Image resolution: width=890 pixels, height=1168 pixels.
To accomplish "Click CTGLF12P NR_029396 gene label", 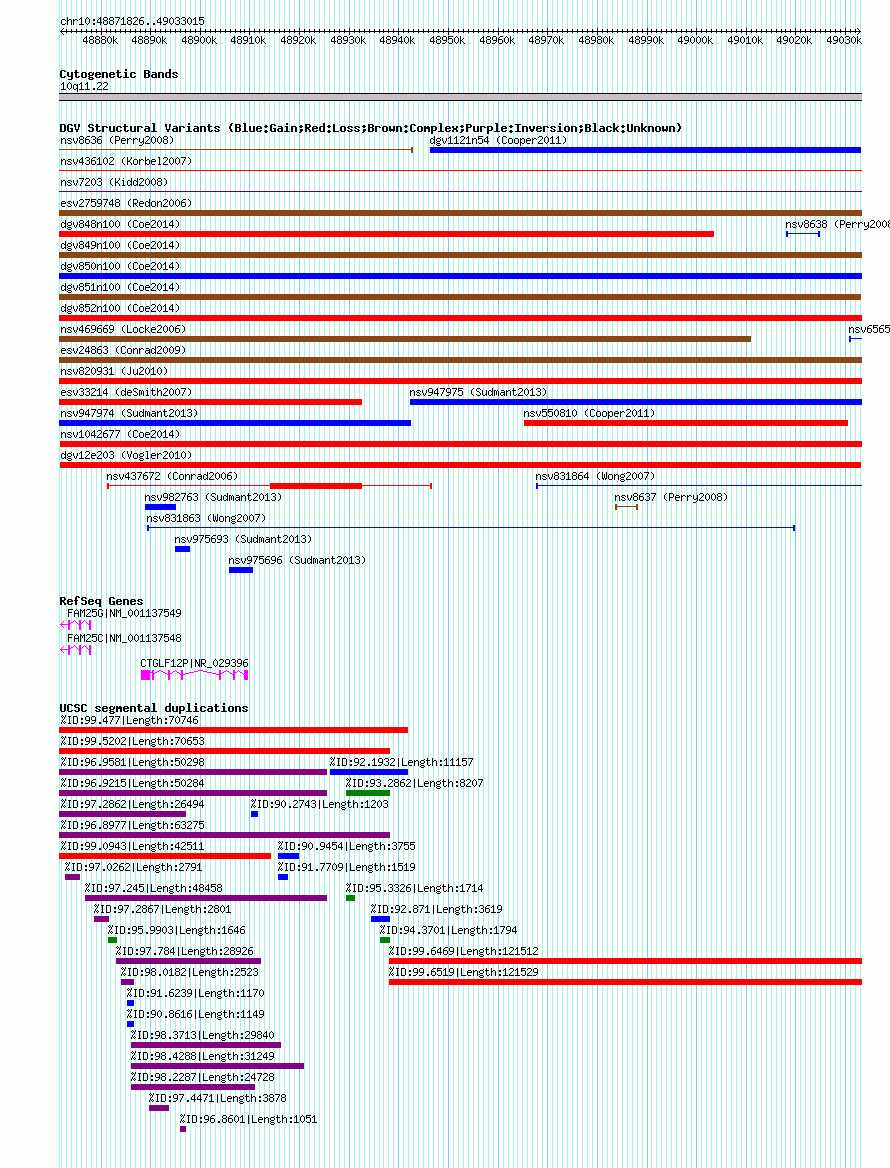I will tap(194, 663).
